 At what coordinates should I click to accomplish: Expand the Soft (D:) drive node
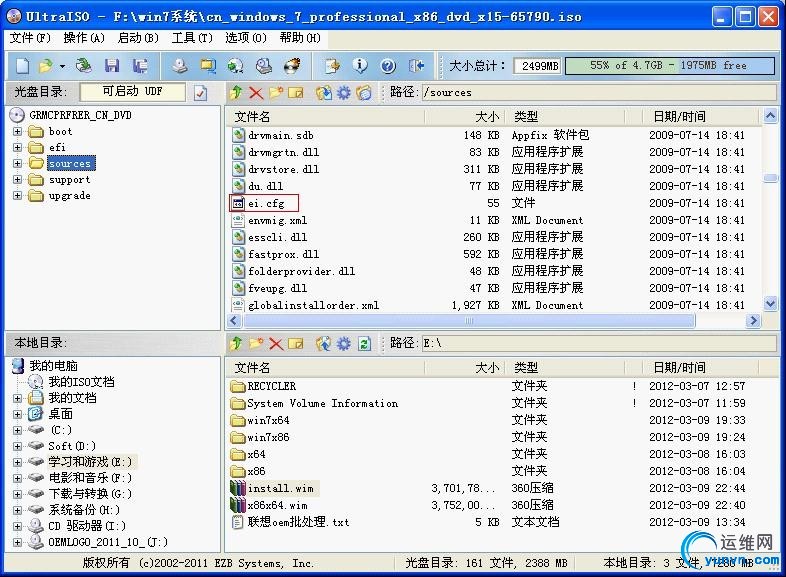(18, 446)
